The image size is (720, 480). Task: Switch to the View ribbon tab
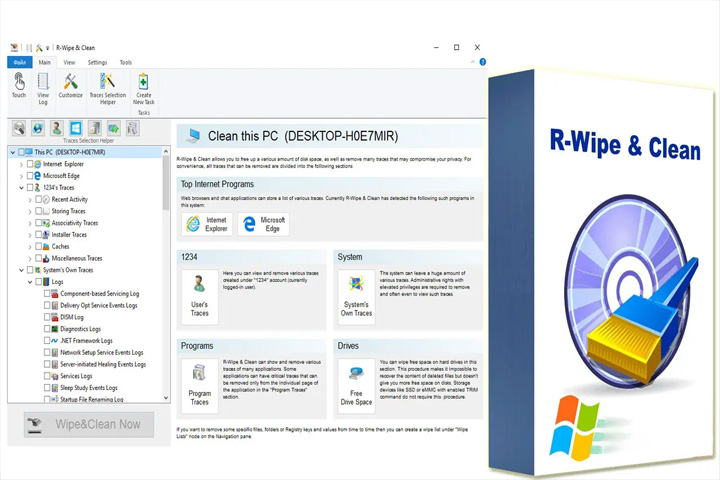click(69, 62)
